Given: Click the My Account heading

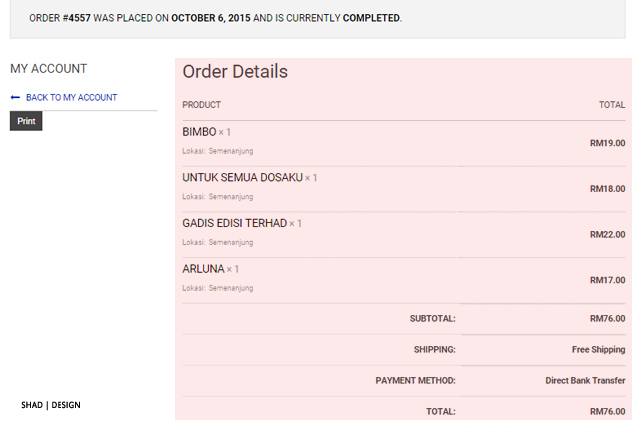Looking at the screenshot, I should click(x=49, y=69).
